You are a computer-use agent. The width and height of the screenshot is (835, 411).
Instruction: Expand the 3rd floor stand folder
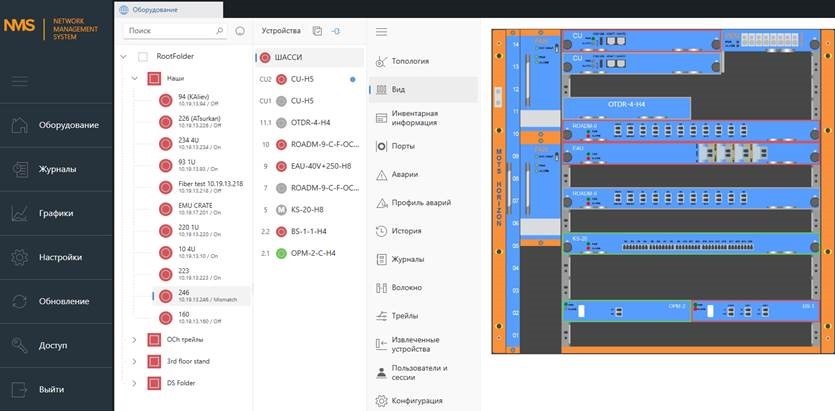pyautogui.click(x=134, y=361)
